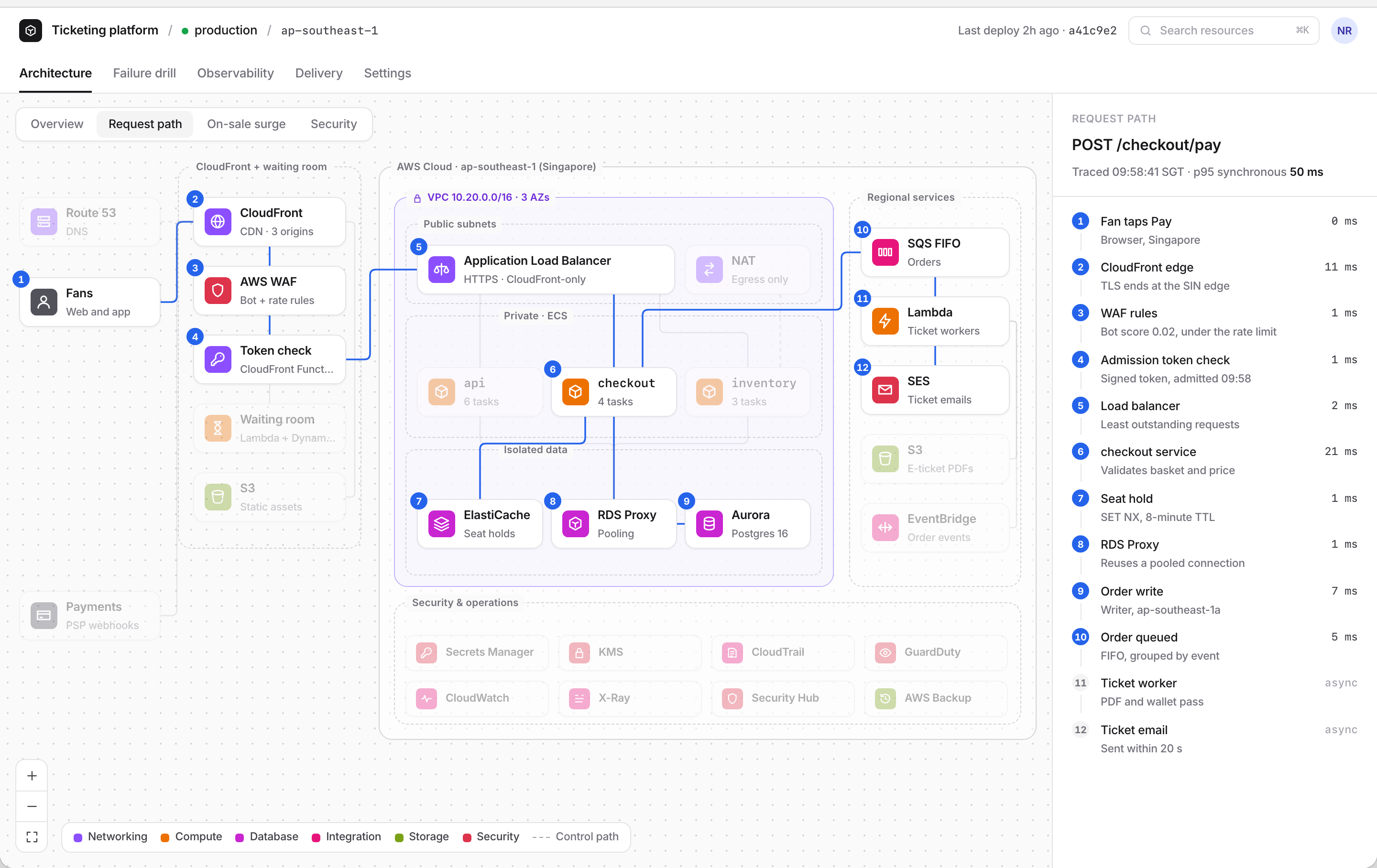
Task: Click the AWS WAF shield icon
Action: pyautogui.click(x=218, y=291)
